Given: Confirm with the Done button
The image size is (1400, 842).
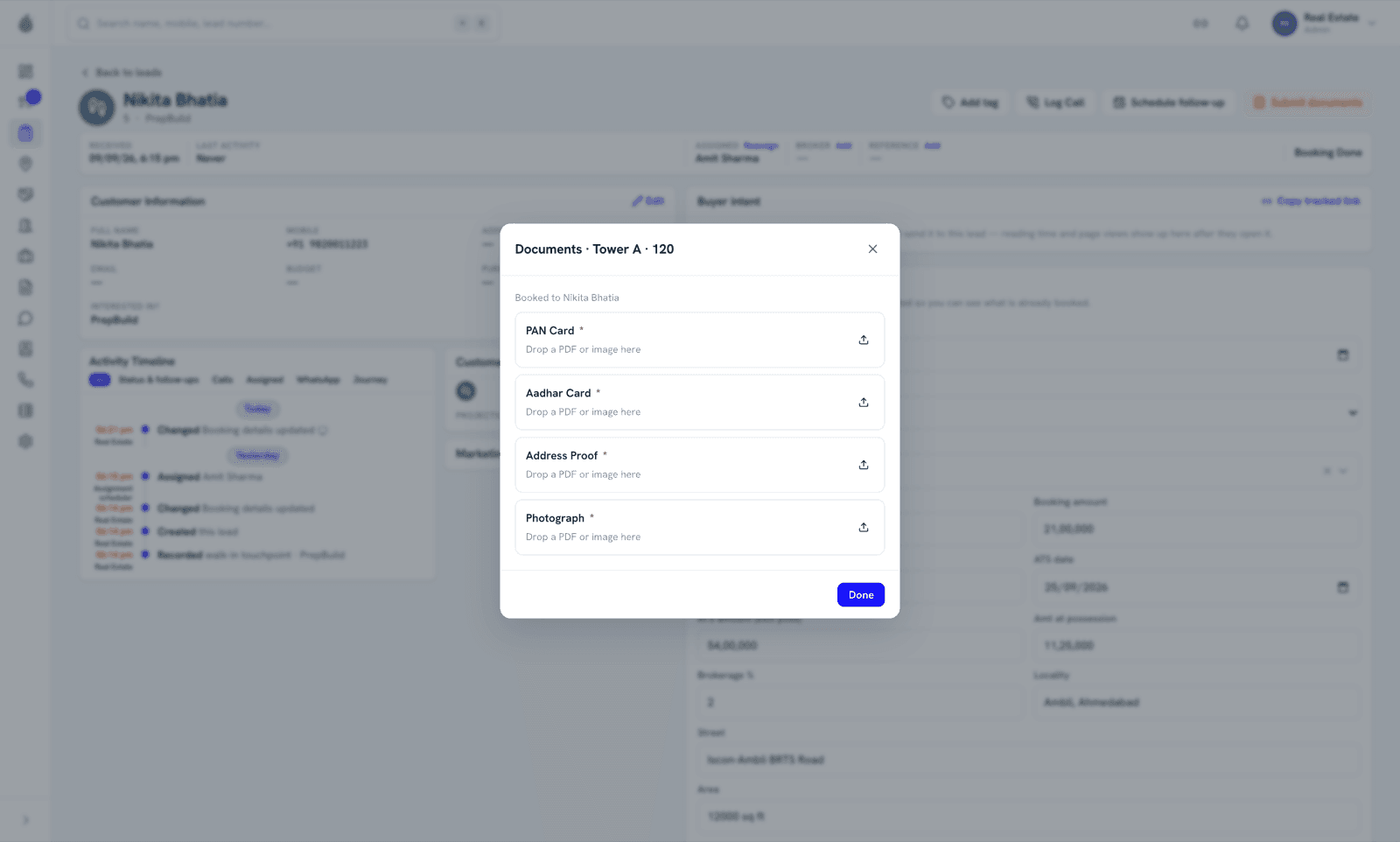Looking at the screenshot, I should [x=861, y=595].
